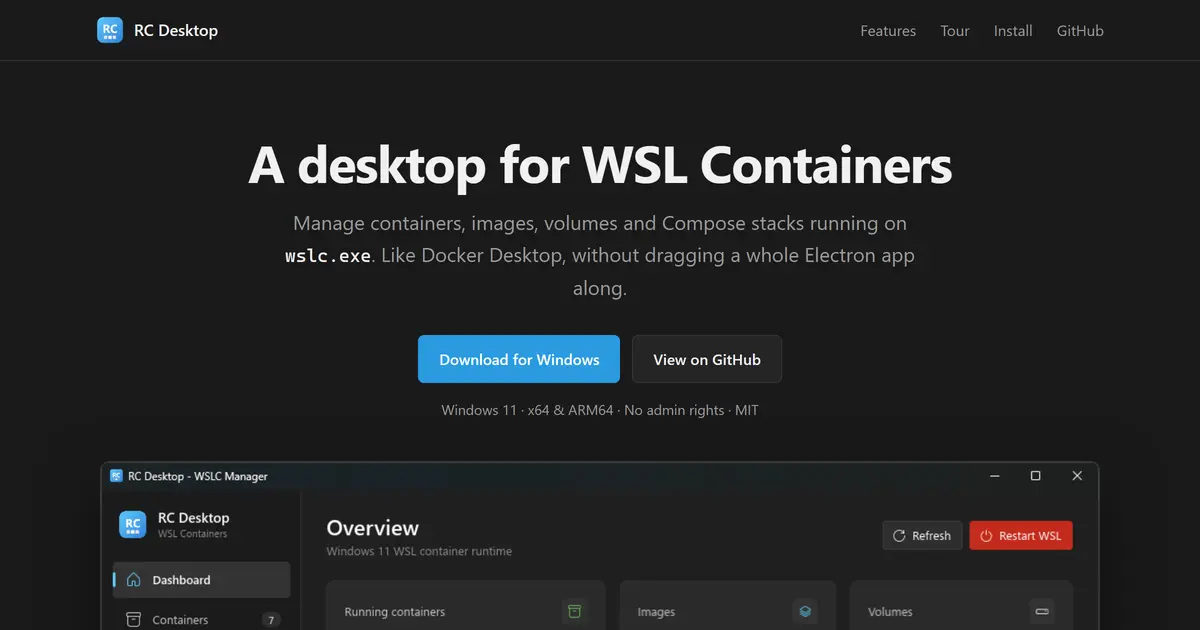
Task: Click 'WSL Containers' subtitle under sidebar RC Desktop
Action: point(193,534)
